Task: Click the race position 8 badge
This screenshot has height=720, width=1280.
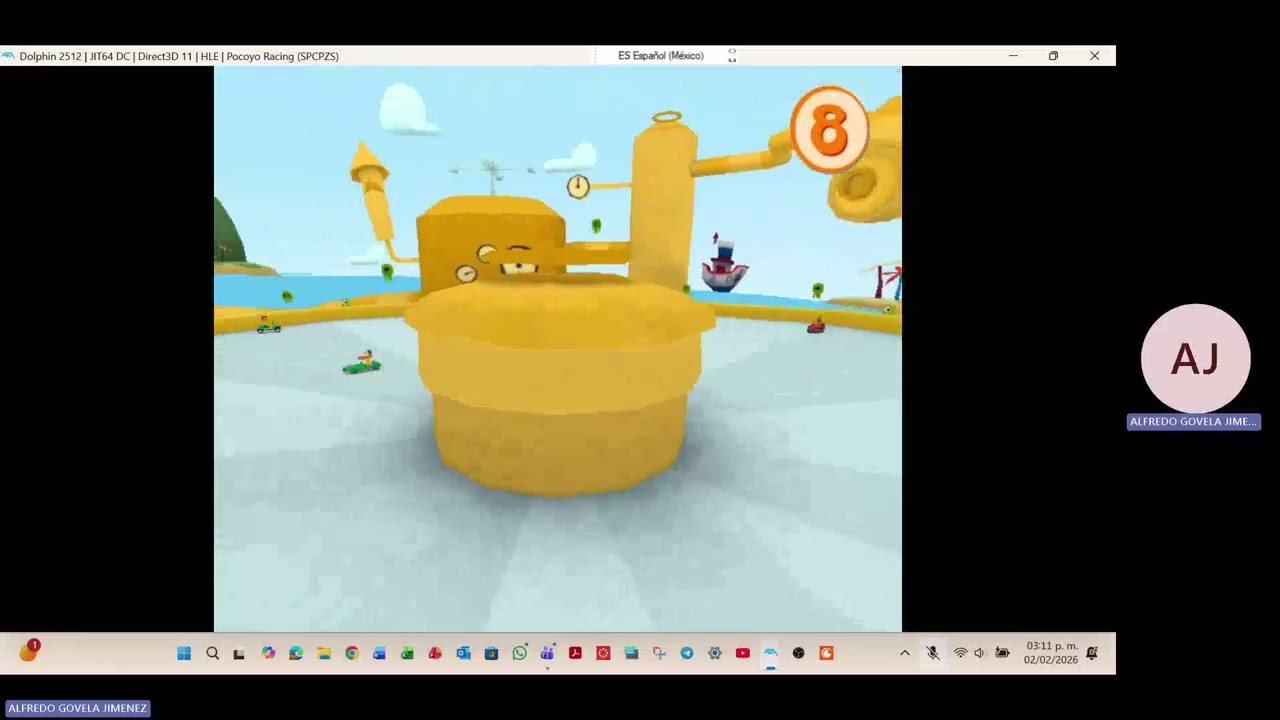Action: 829,130
